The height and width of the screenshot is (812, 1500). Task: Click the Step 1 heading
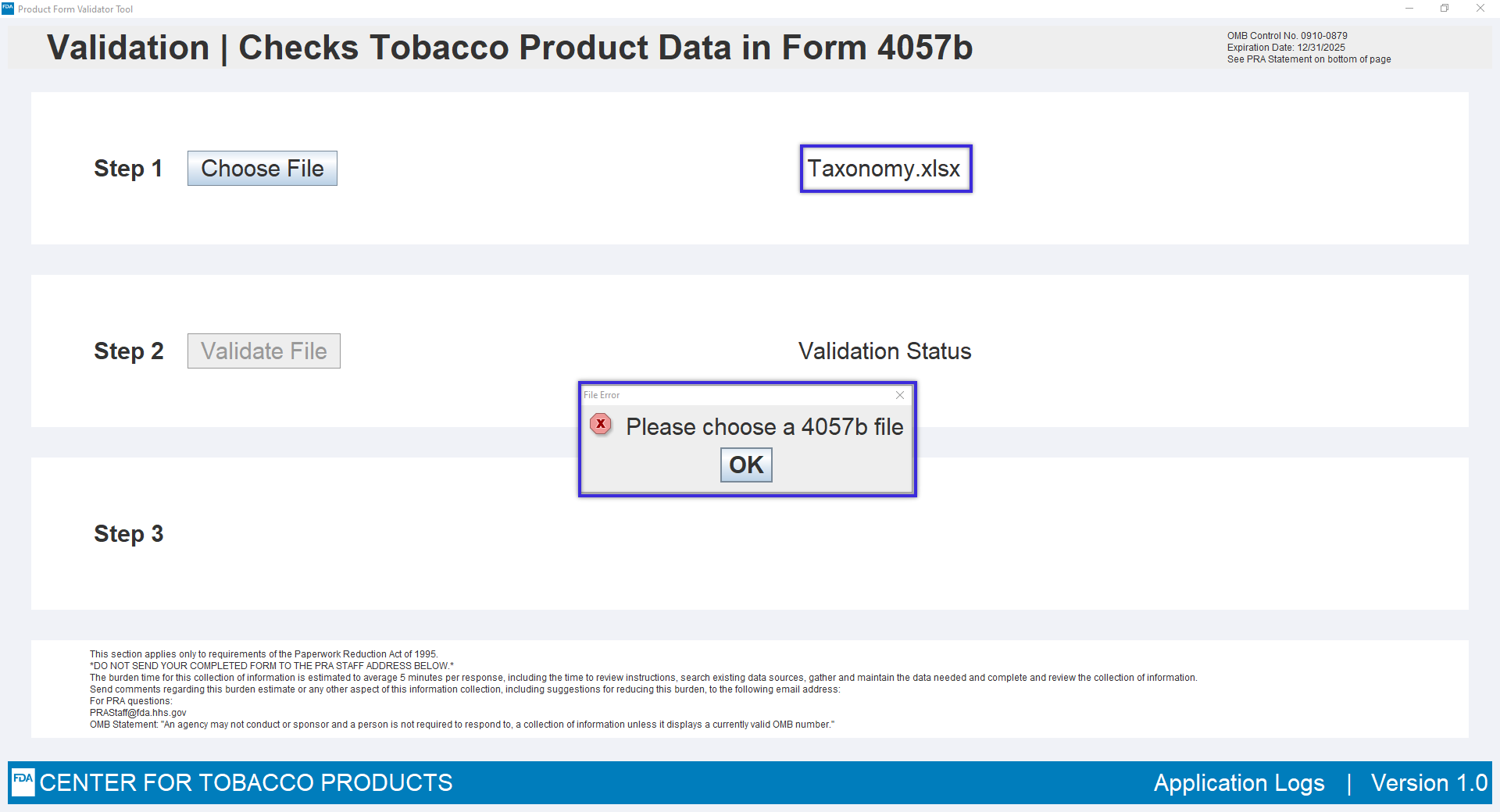(128, 169)
